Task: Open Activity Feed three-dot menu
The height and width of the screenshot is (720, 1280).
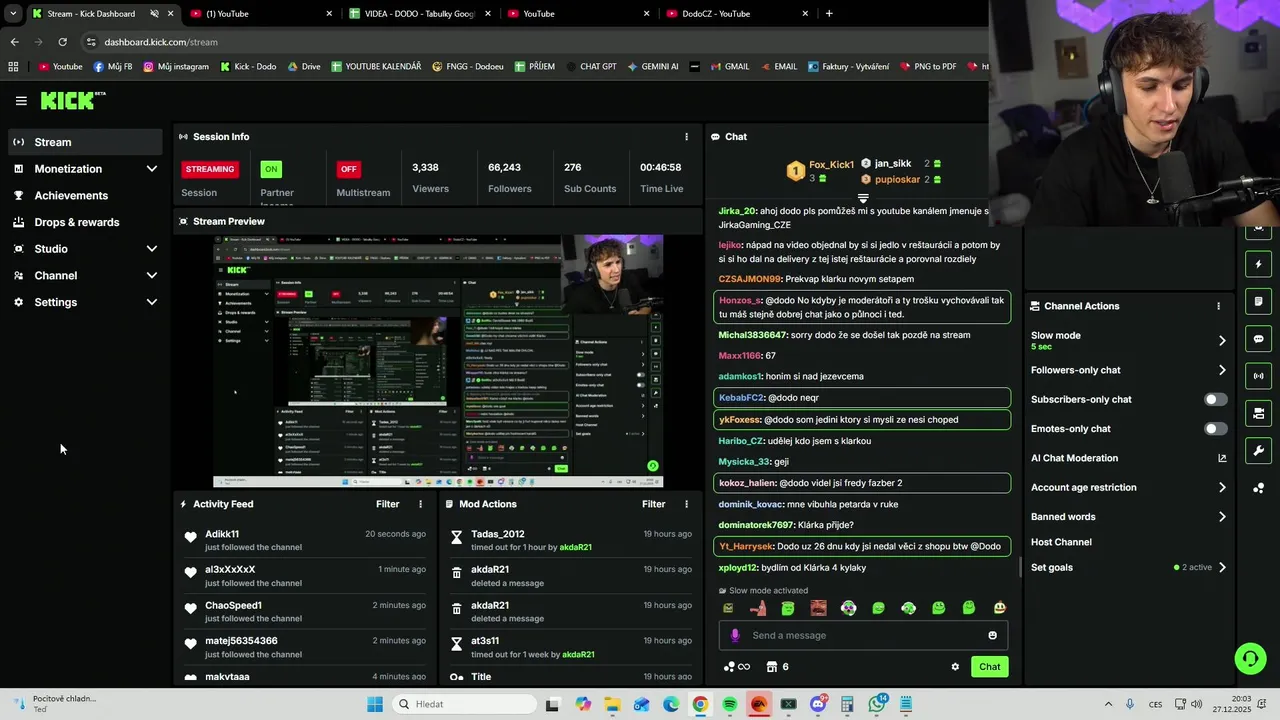Action: point(420,504)
